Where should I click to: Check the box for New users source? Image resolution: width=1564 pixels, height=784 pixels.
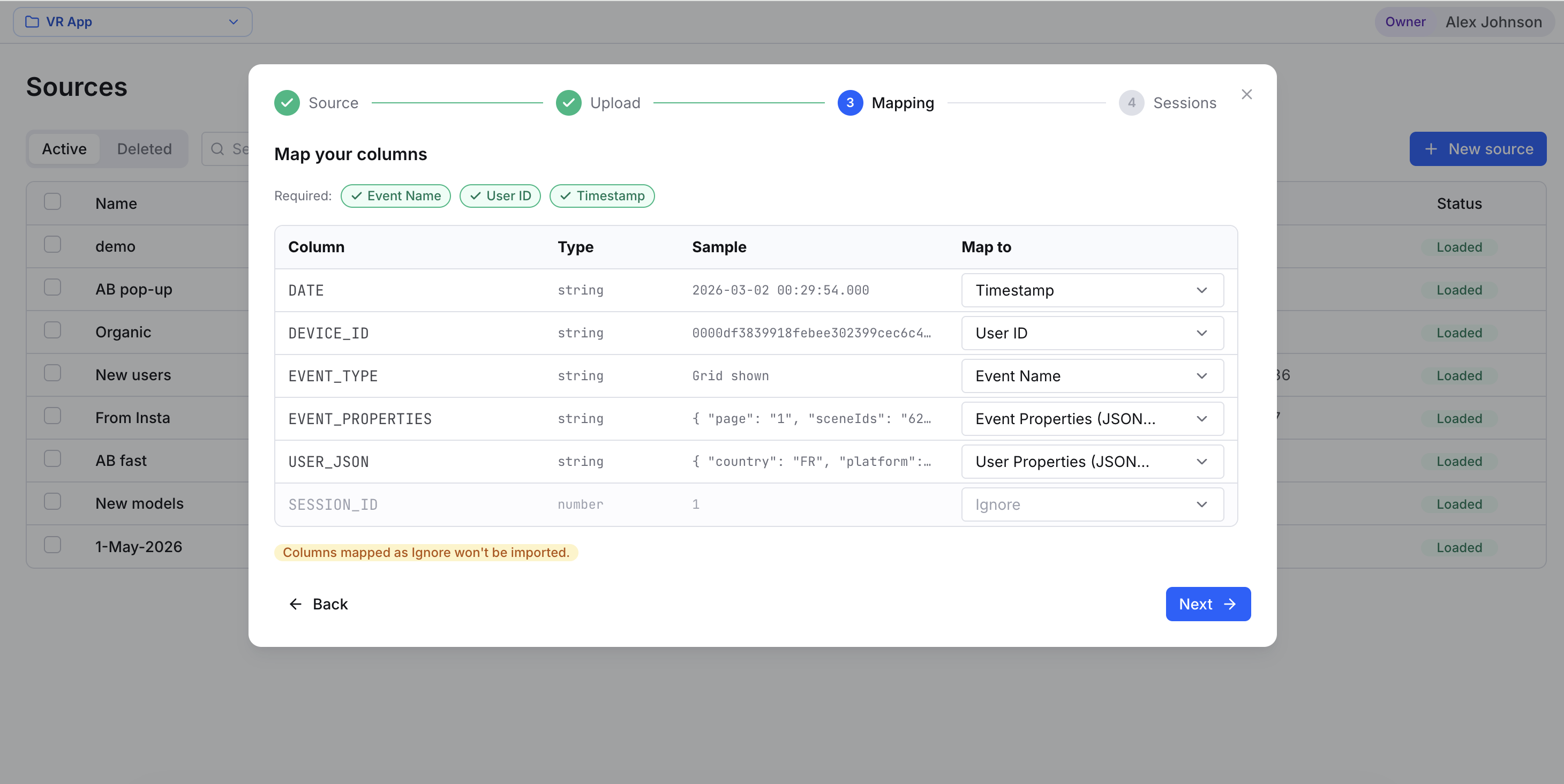coord(52,373)
